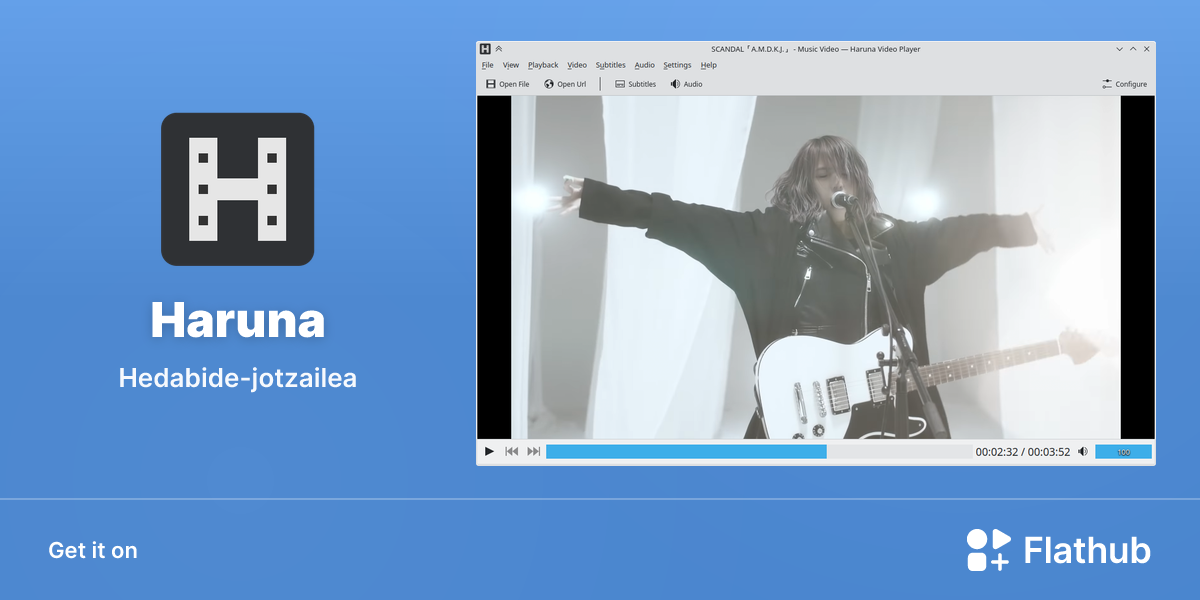The image size is (1200, 600).
Task: Click Audio toolbar button with speaker icon
Action: 687,84
